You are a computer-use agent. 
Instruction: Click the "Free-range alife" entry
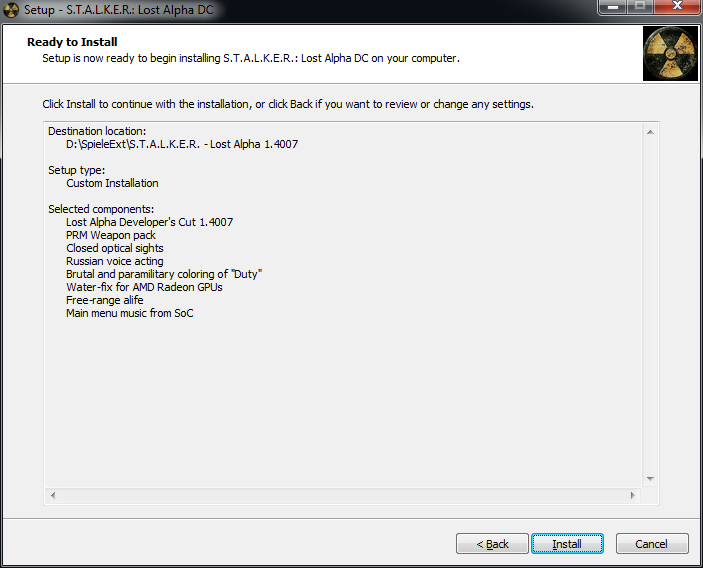(104, 300)
